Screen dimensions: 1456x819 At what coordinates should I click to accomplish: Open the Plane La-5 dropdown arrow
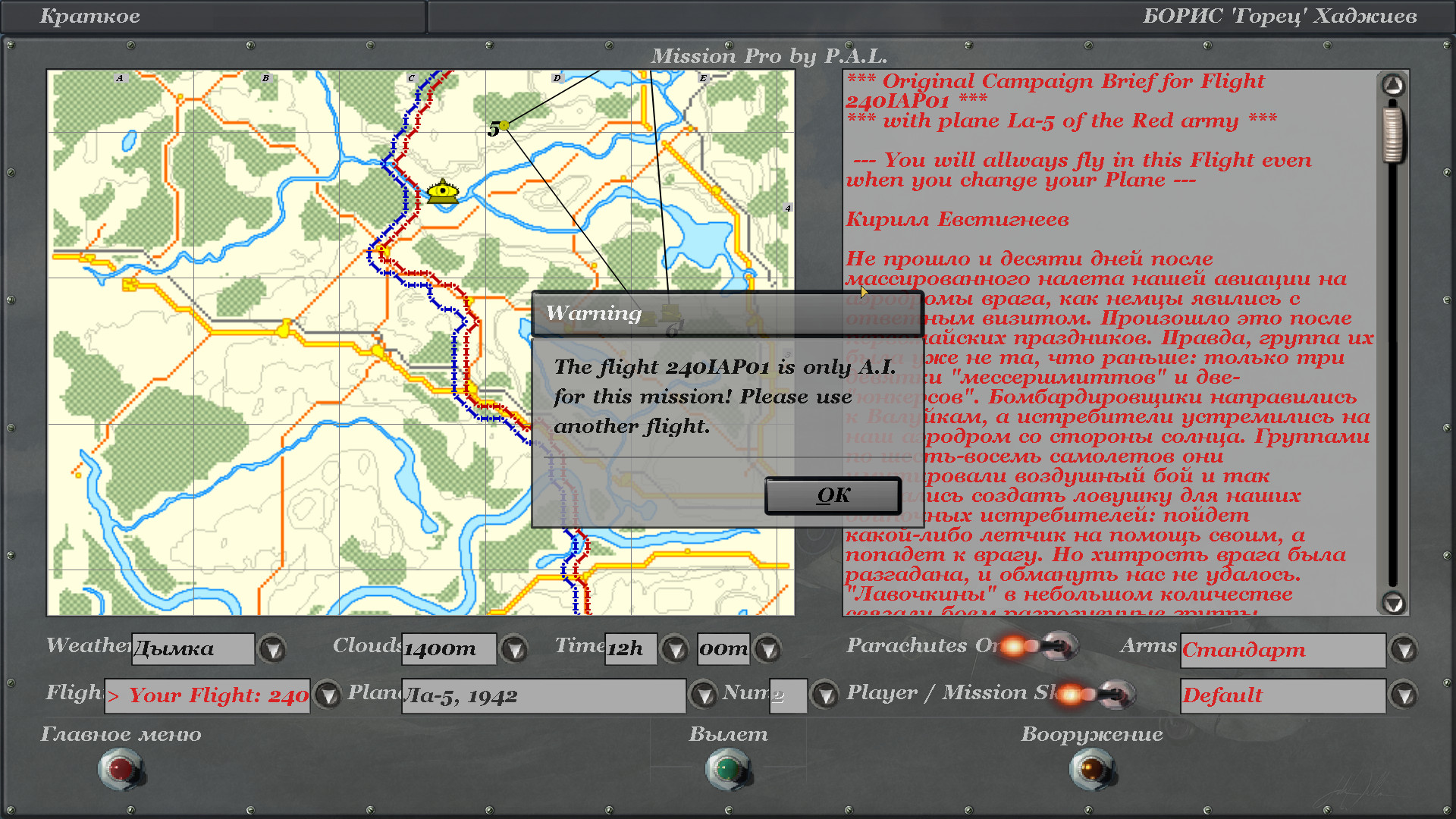703,695
